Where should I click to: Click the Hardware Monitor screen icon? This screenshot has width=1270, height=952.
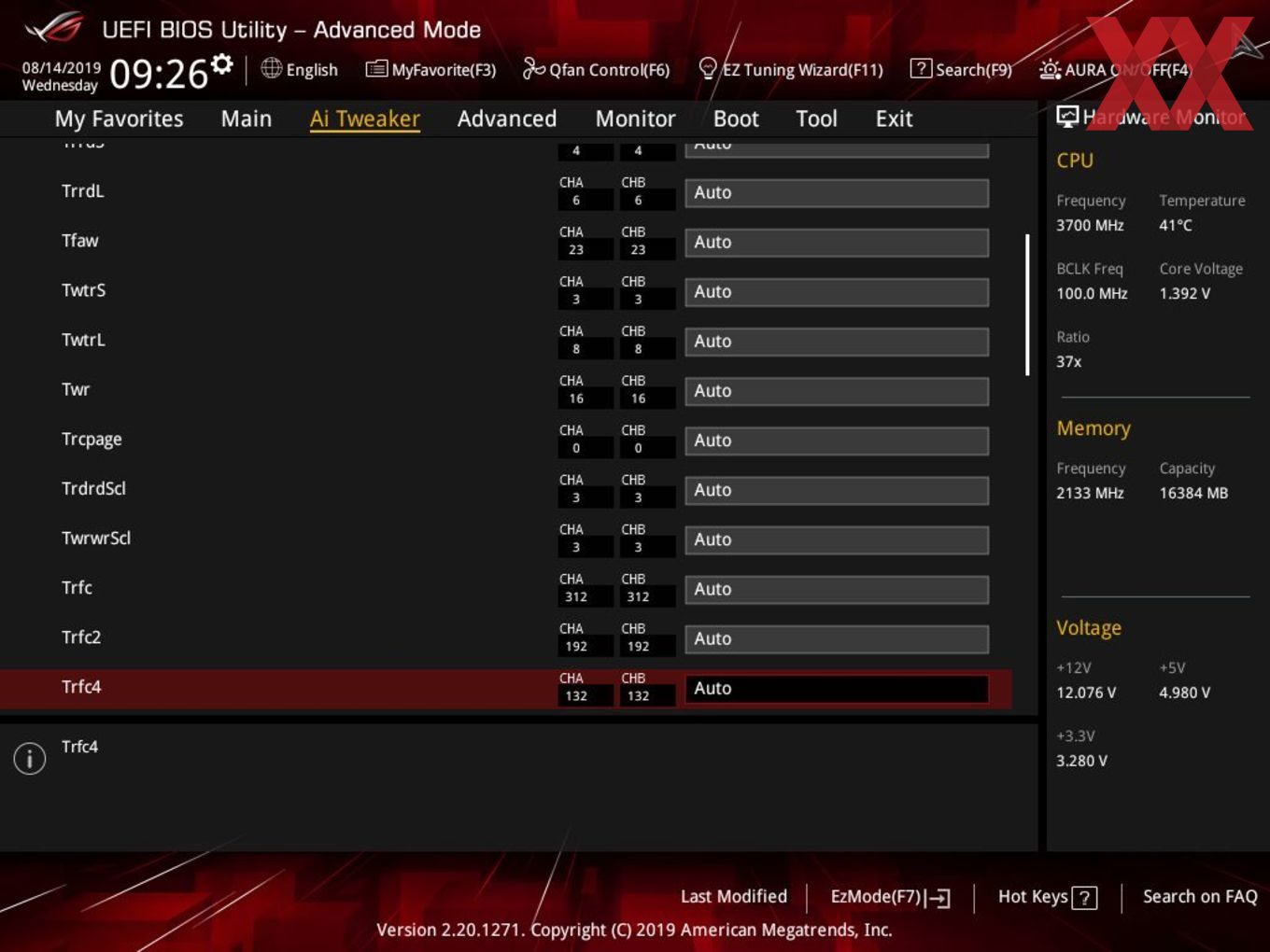[x=1067, y=116]
